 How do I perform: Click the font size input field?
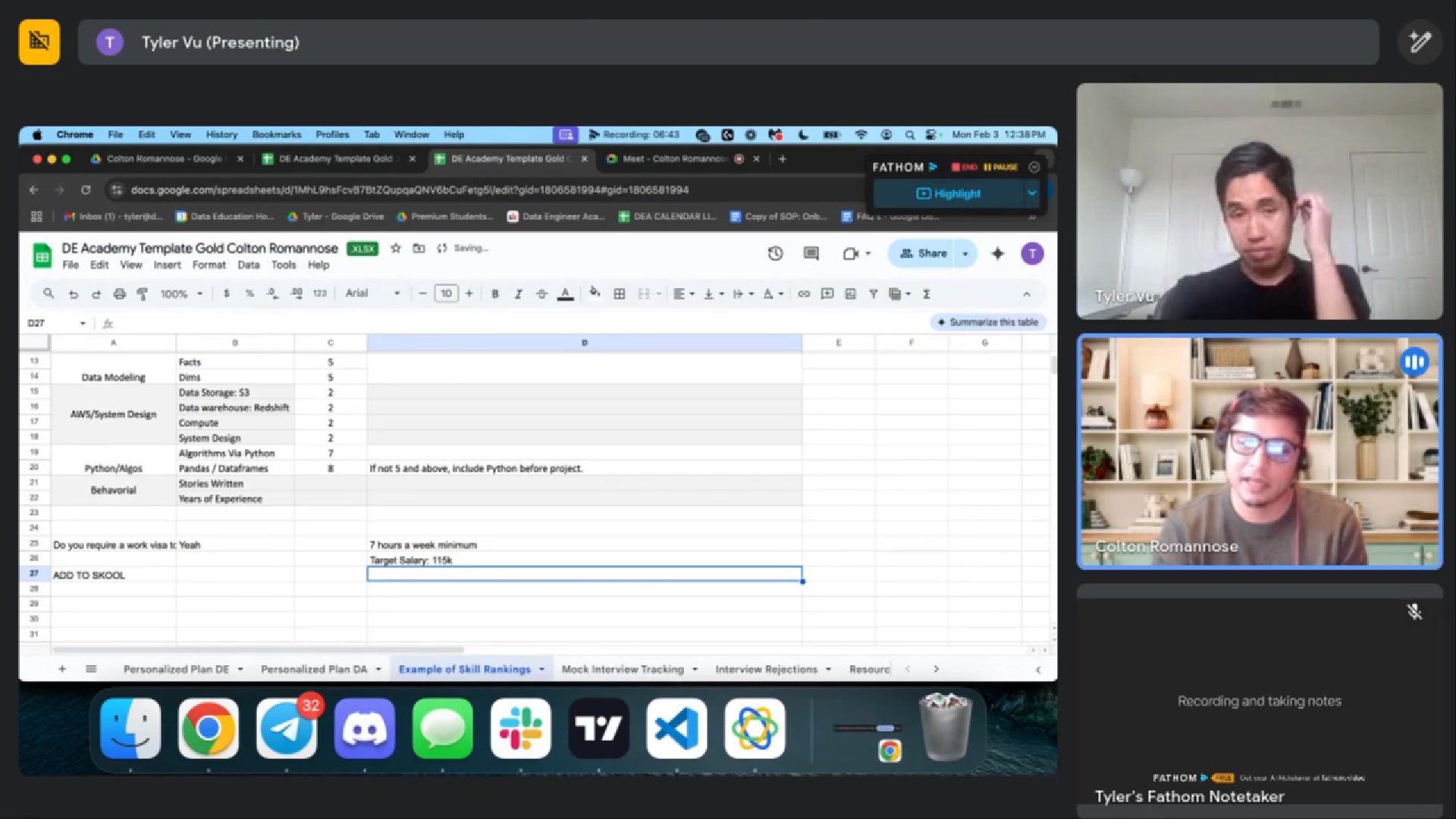[446, 293]
